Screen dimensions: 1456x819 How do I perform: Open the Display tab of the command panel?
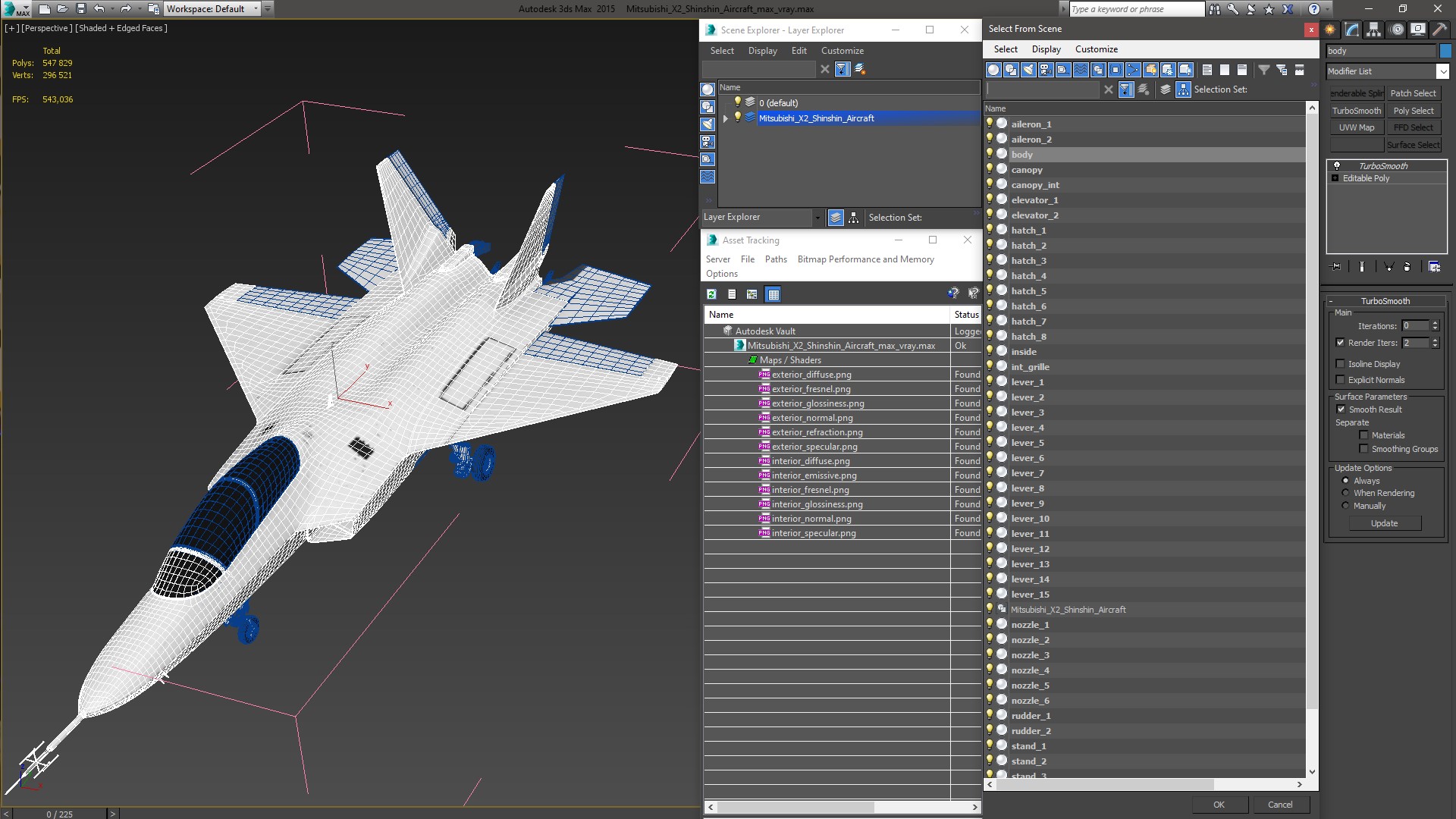point(1417,30)
